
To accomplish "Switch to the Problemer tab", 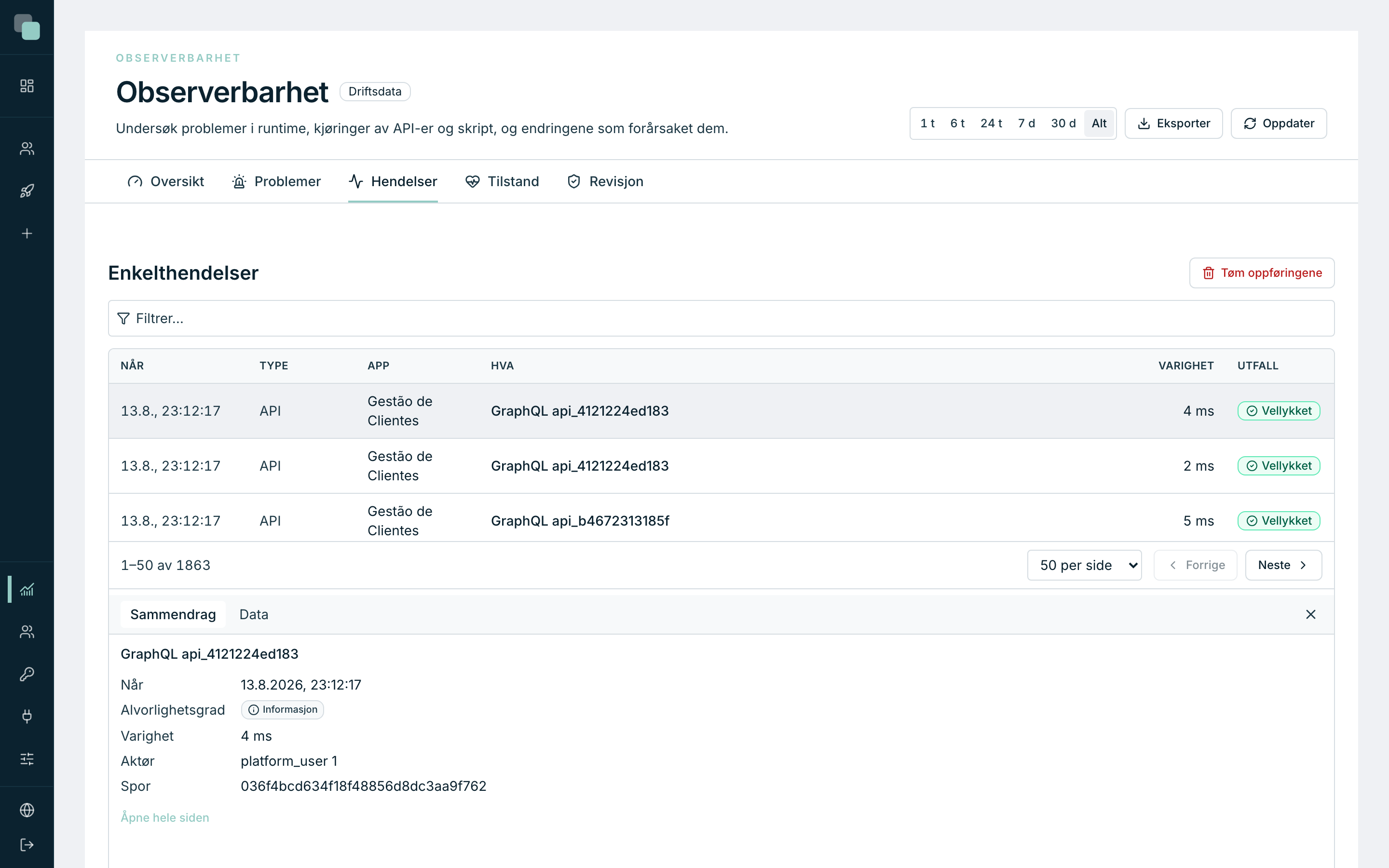I will coord(276,181).
